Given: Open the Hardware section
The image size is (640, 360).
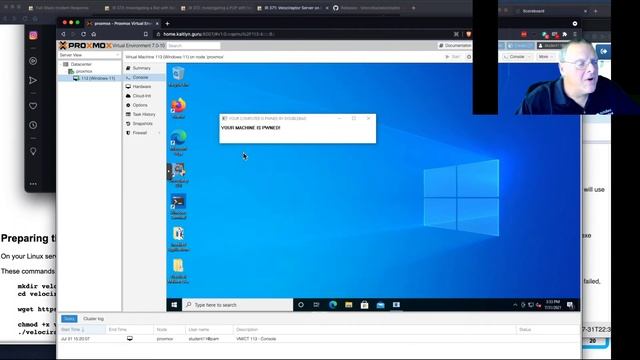Looking at the screenshot, I should tap(142, 87).
